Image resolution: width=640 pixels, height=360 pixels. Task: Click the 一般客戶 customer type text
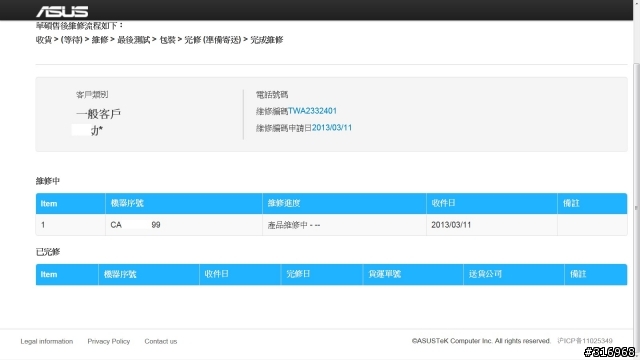tap(98, 113)
